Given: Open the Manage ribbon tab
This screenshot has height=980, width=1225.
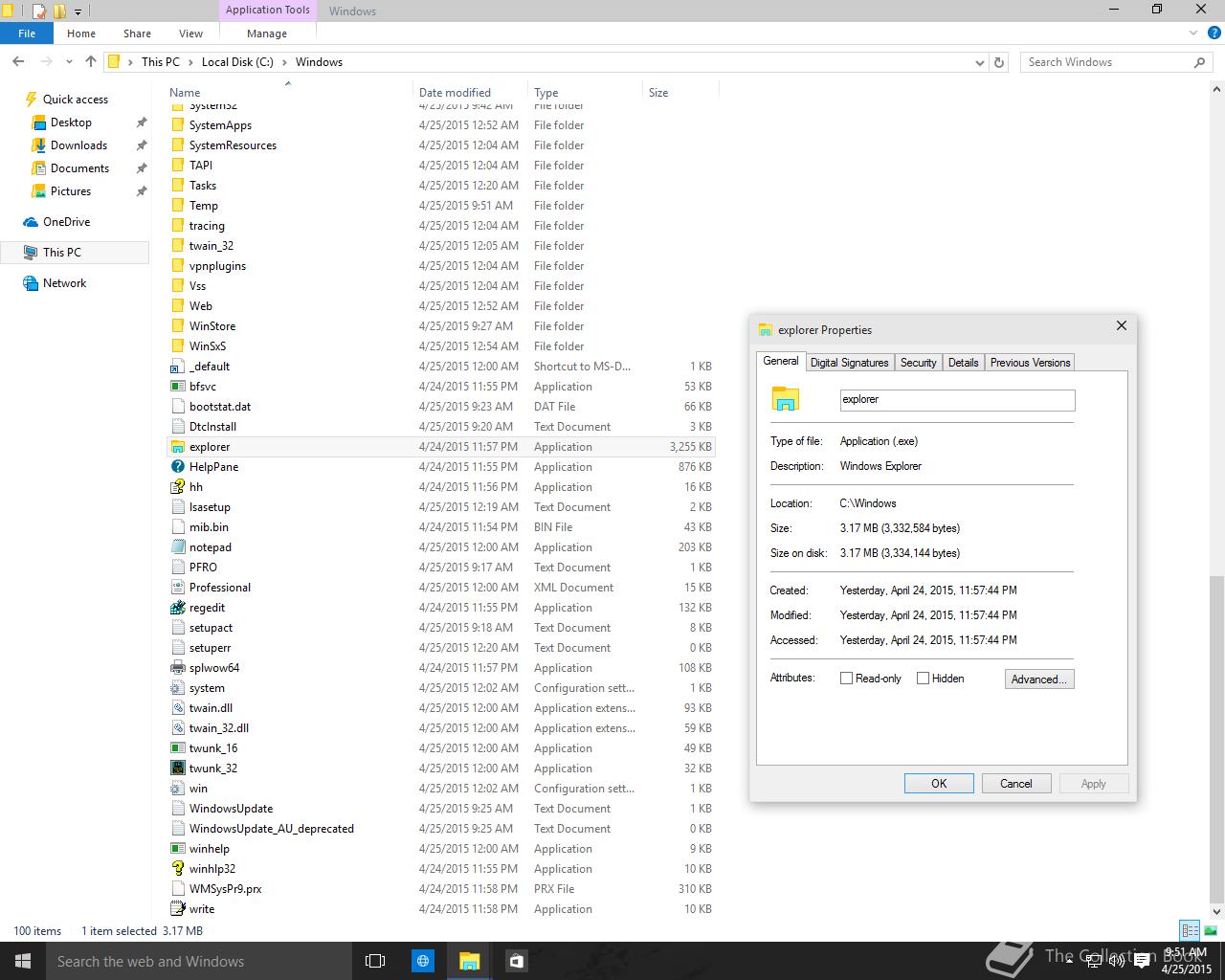Looking at the screenshot, I should point(267,33).
